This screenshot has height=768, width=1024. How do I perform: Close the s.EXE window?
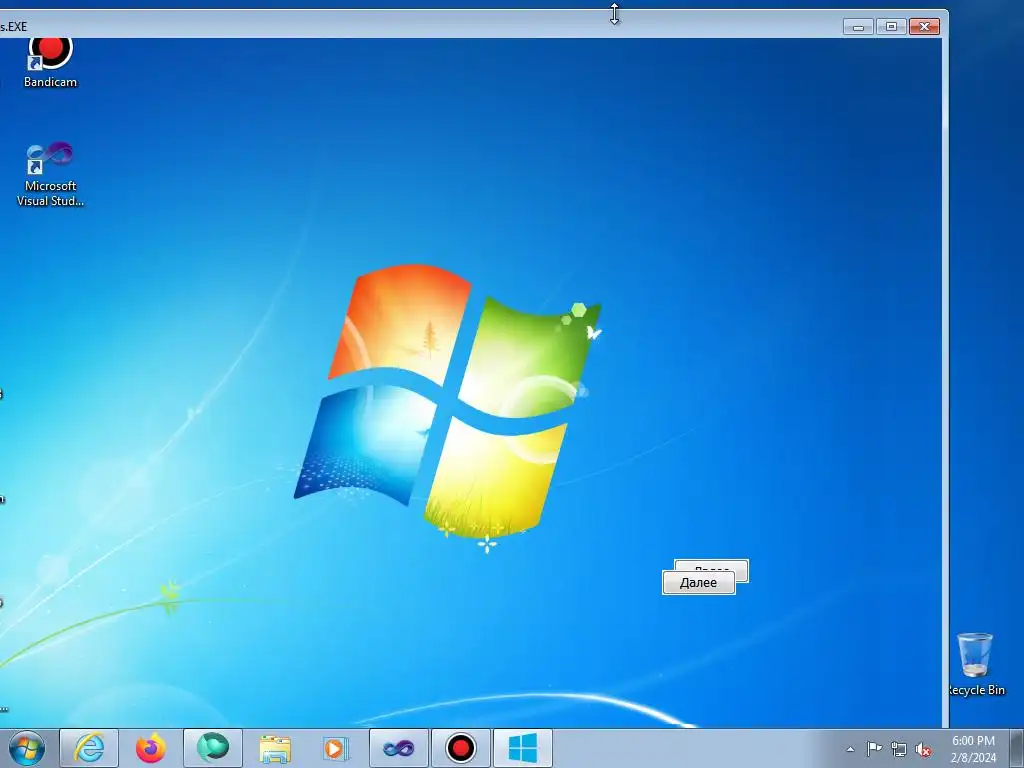925,27
